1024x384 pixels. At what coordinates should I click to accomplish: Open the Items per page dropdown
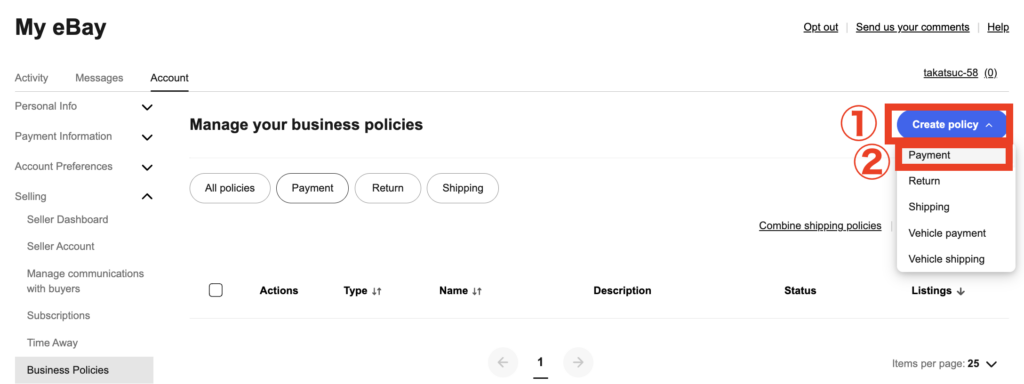(945, 364)
